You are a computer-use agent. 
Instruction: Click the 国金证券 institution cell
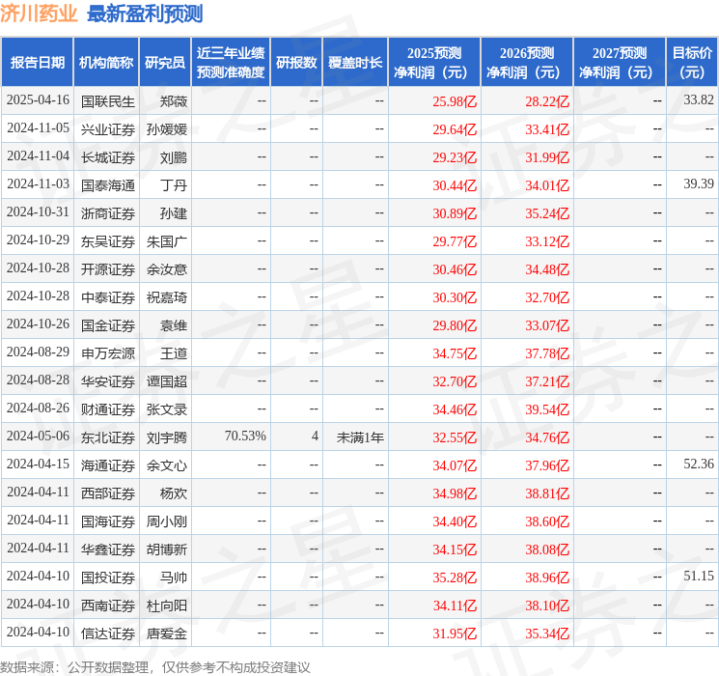tap(108, 326)
